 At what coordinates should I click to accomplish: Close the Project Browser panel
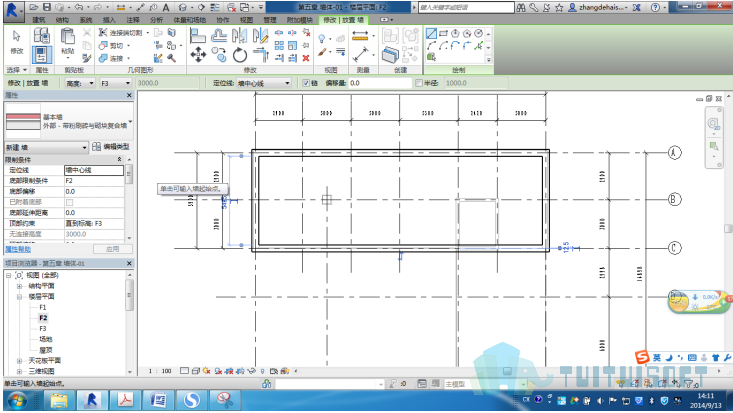129,264
